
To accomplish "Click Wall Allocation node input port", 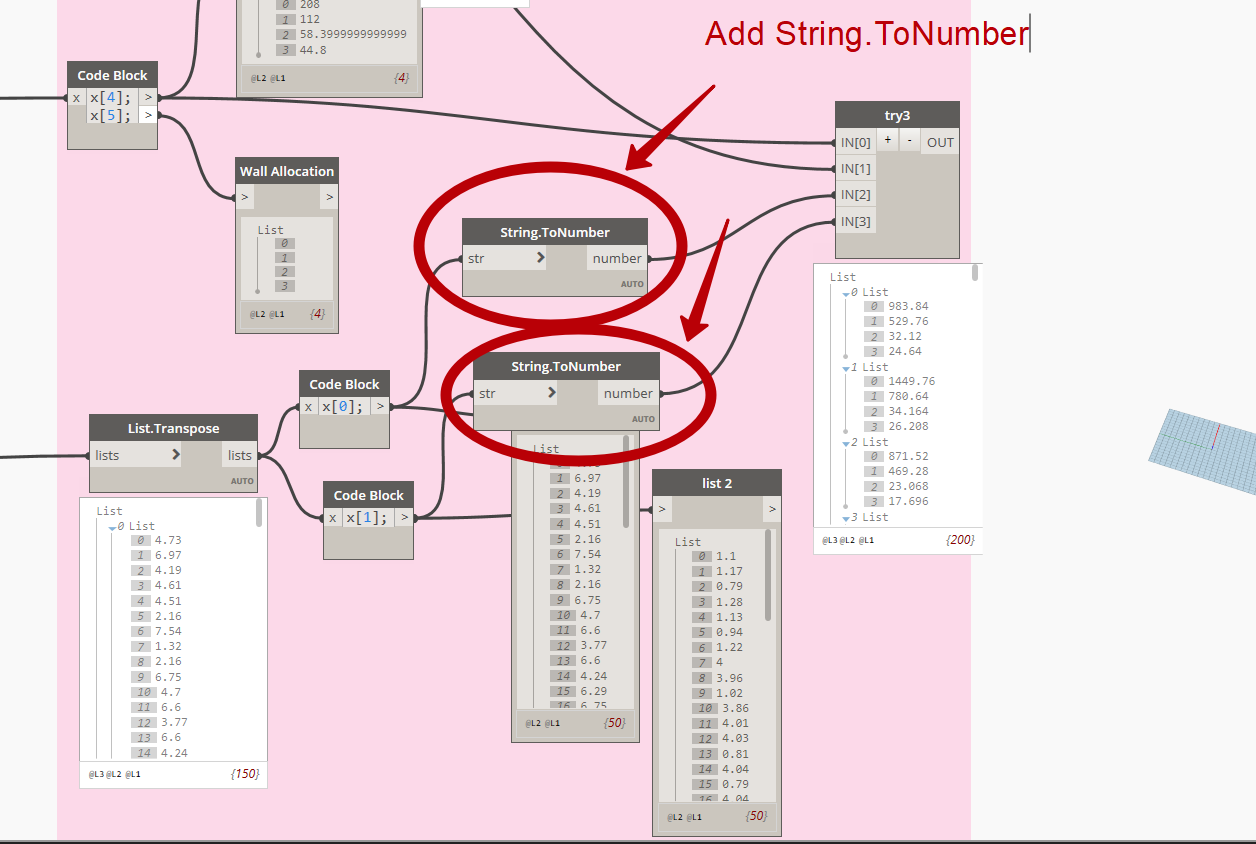I will [244, 198].
